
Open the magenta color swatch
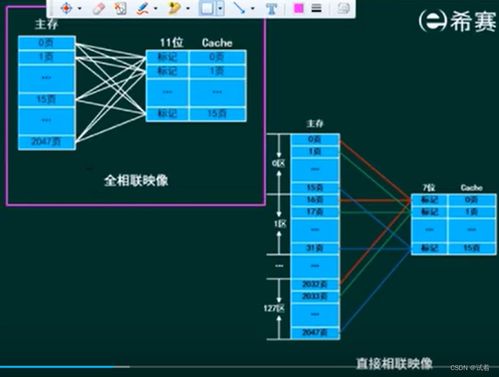298,8
